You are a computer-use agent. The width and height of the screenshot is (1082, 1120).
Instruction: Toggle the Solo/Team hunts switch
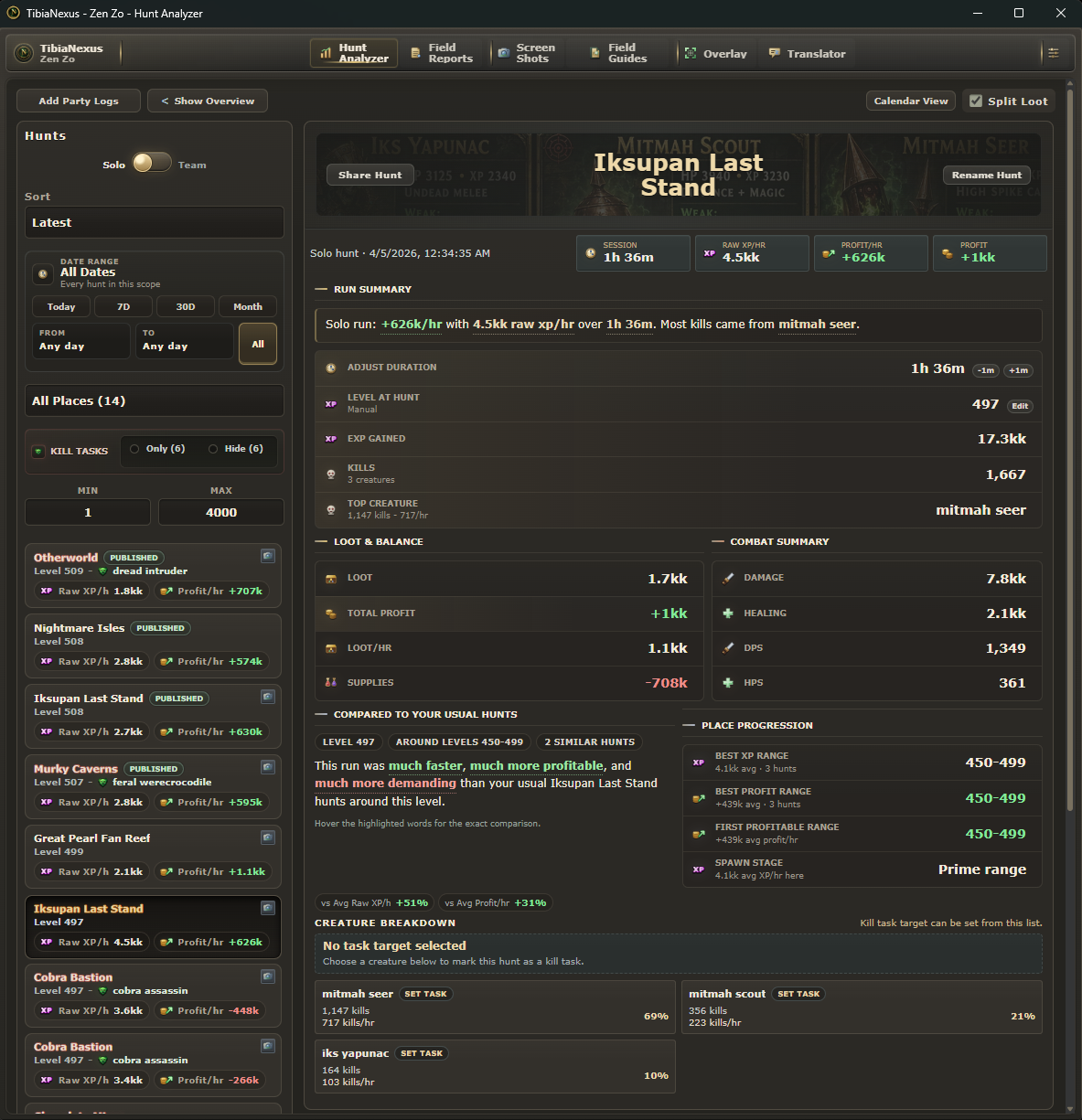tap(152, 163)
